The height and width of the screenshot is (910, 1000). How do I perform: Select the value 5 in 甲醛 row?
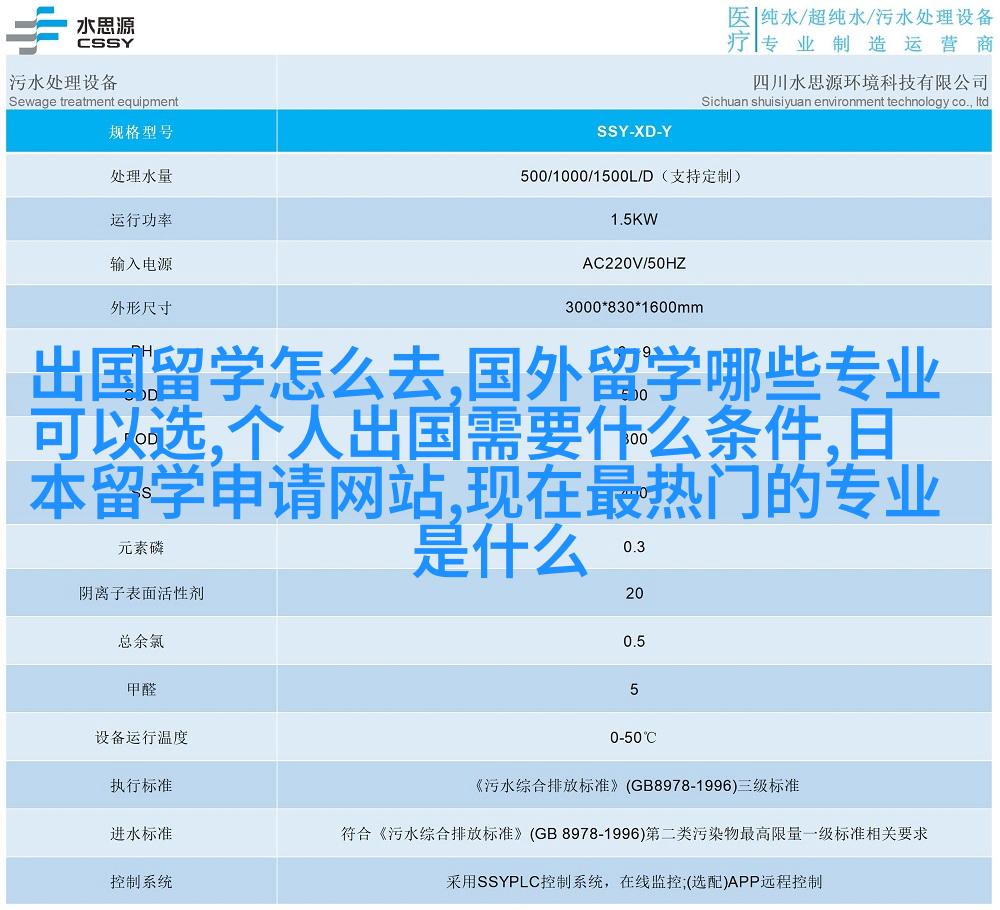[634, 689]
